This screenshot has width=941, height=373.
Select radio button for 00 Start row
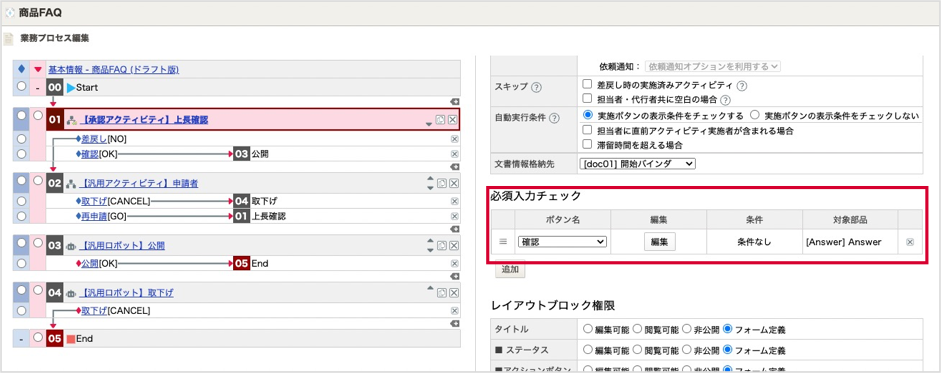tap(22, 87)
